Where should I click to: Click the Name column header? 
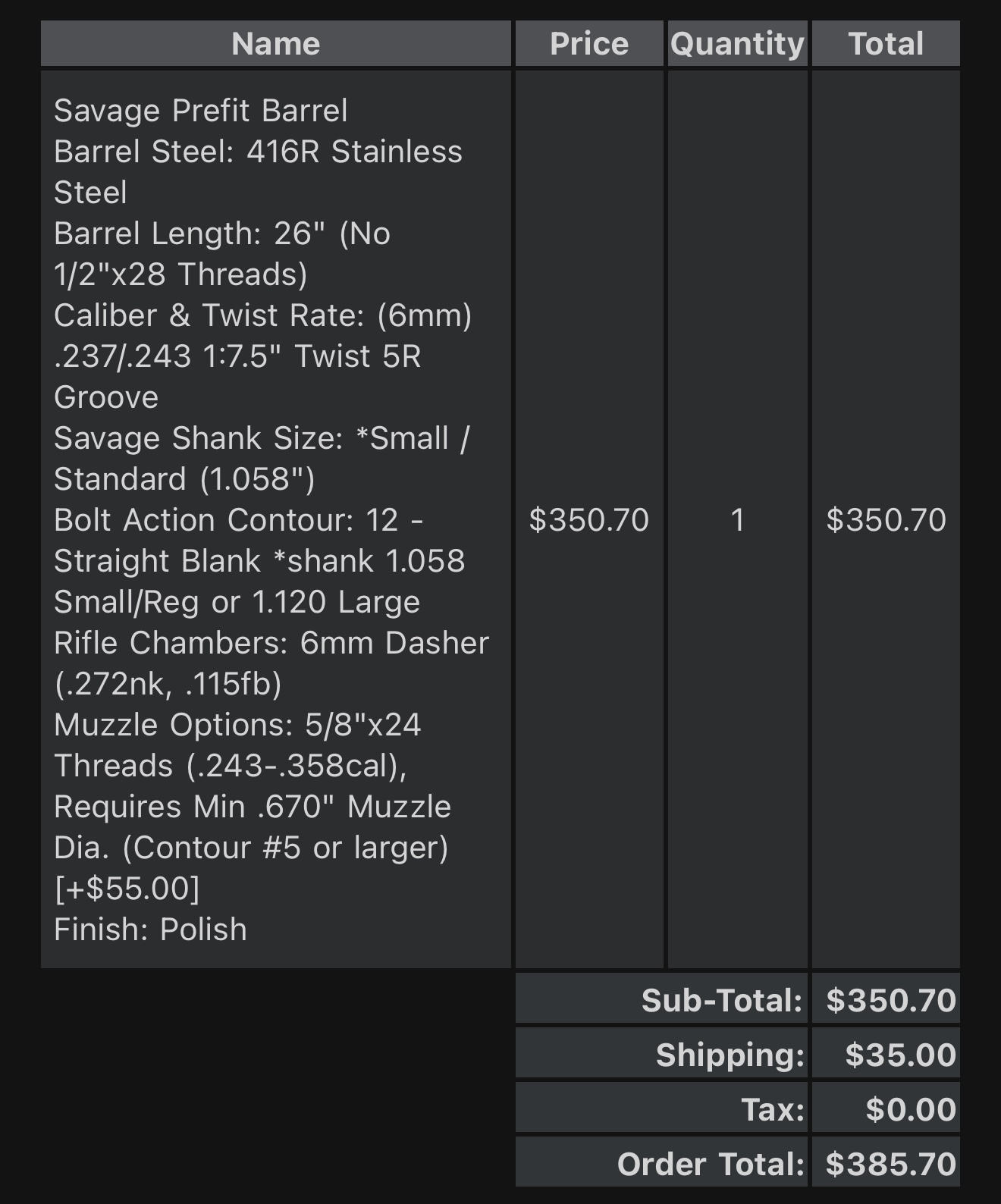coord(275,44)
